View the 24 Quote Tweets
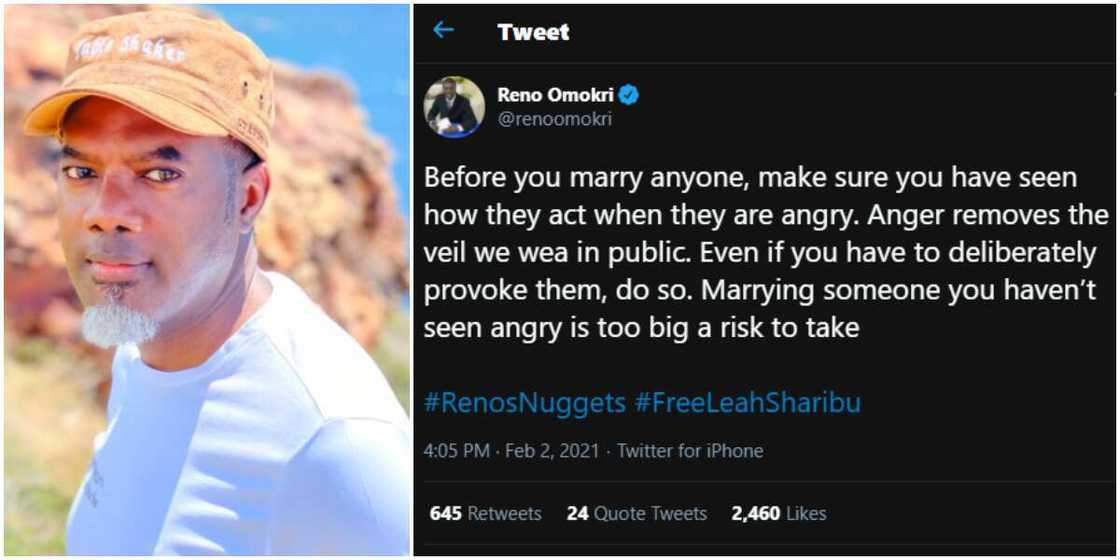1120x560 pixels. (636, 513)
